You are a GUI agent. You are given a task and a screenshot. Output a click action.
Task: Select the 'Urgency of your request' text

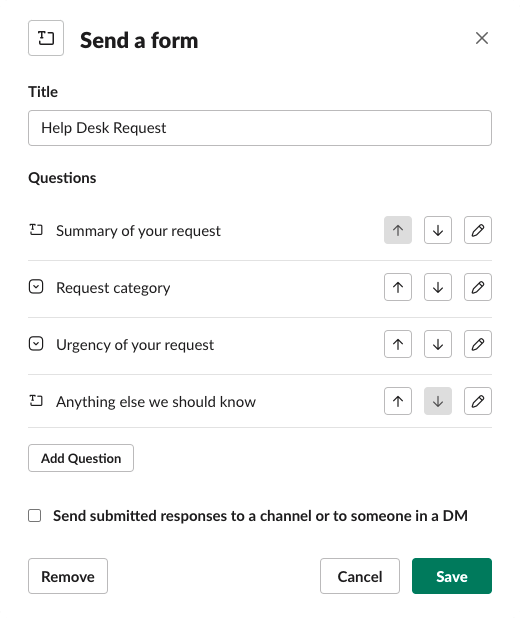point(135,345)
